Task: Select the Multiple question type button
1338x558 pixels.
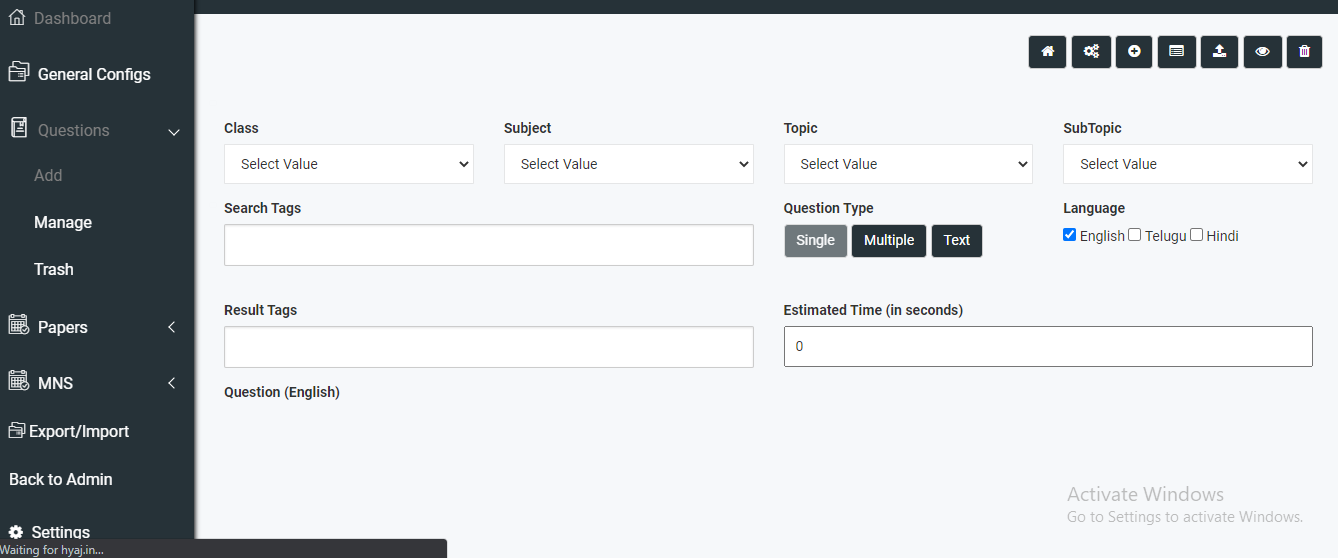Action: (x=889, y=240)
